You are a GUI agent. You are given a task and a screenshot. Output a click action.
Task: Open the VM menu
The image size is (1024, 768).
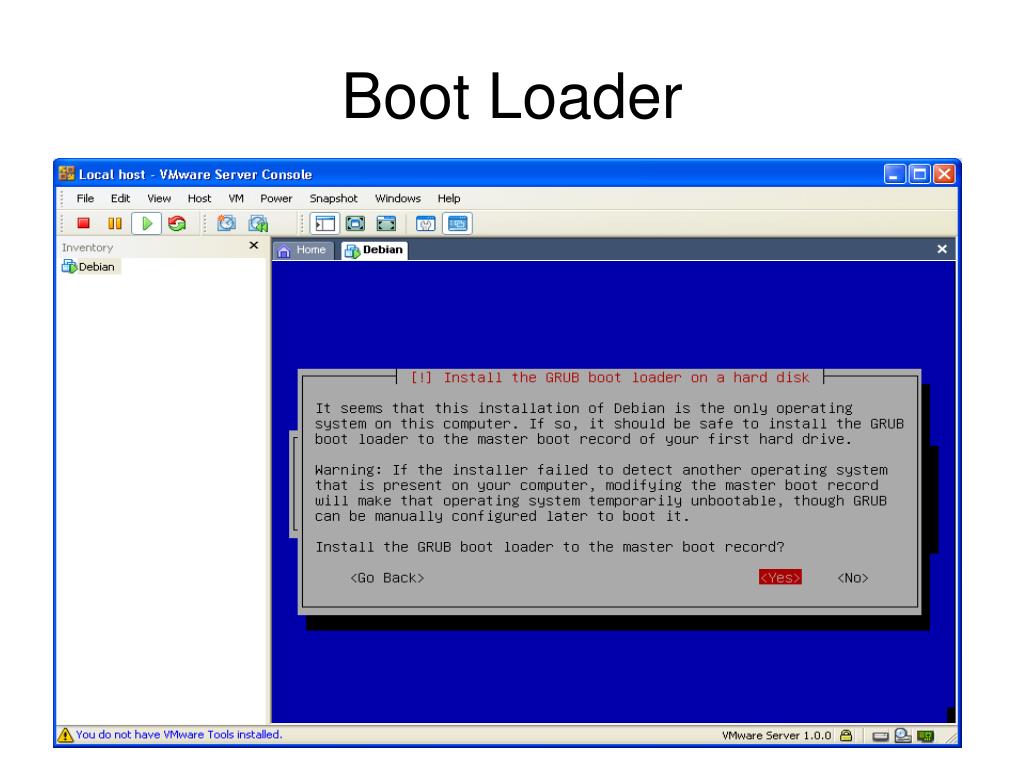(x=236, y=199)
